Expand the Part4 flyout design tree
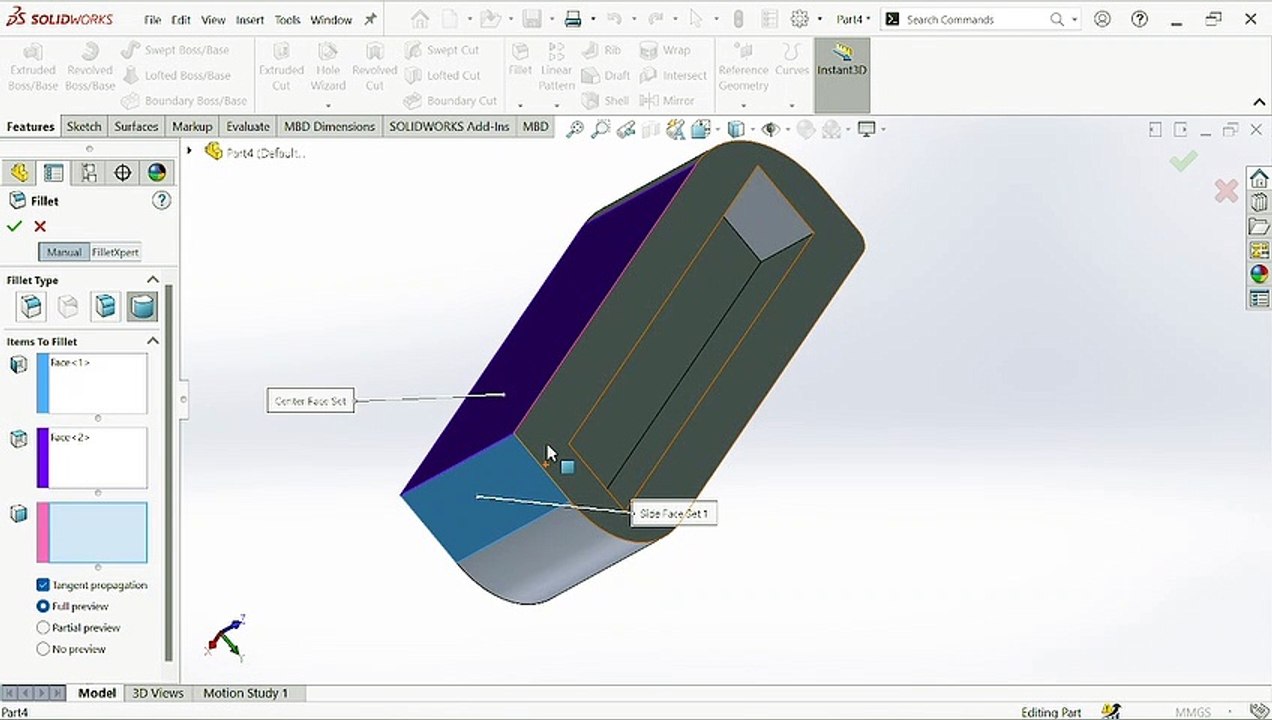1272x720 pixels. (189, 151)
